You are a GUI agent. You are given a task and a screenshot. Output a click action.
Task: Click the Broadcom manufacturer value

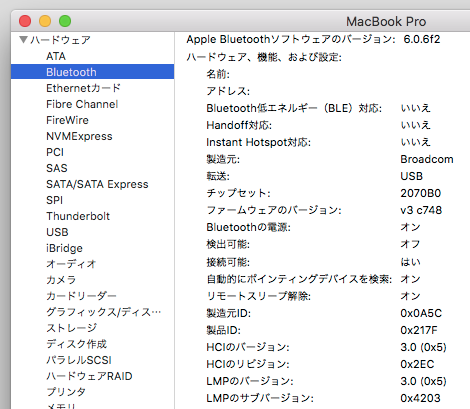pyautogui.click(x=427, y=159)
